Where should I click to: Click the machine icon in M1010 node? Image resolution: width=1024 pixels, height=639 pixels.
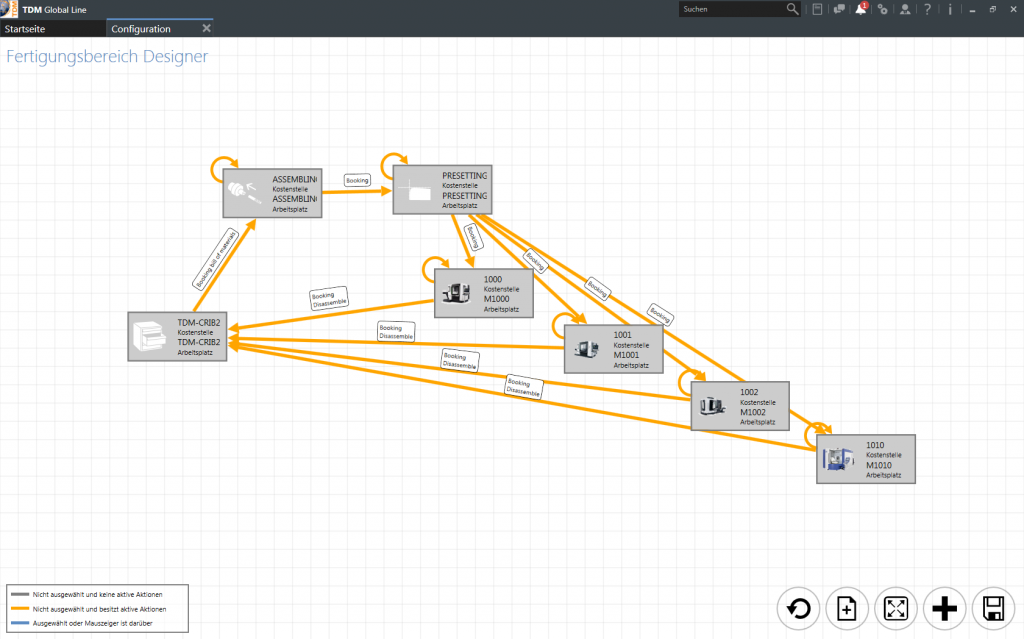(839, 459)
